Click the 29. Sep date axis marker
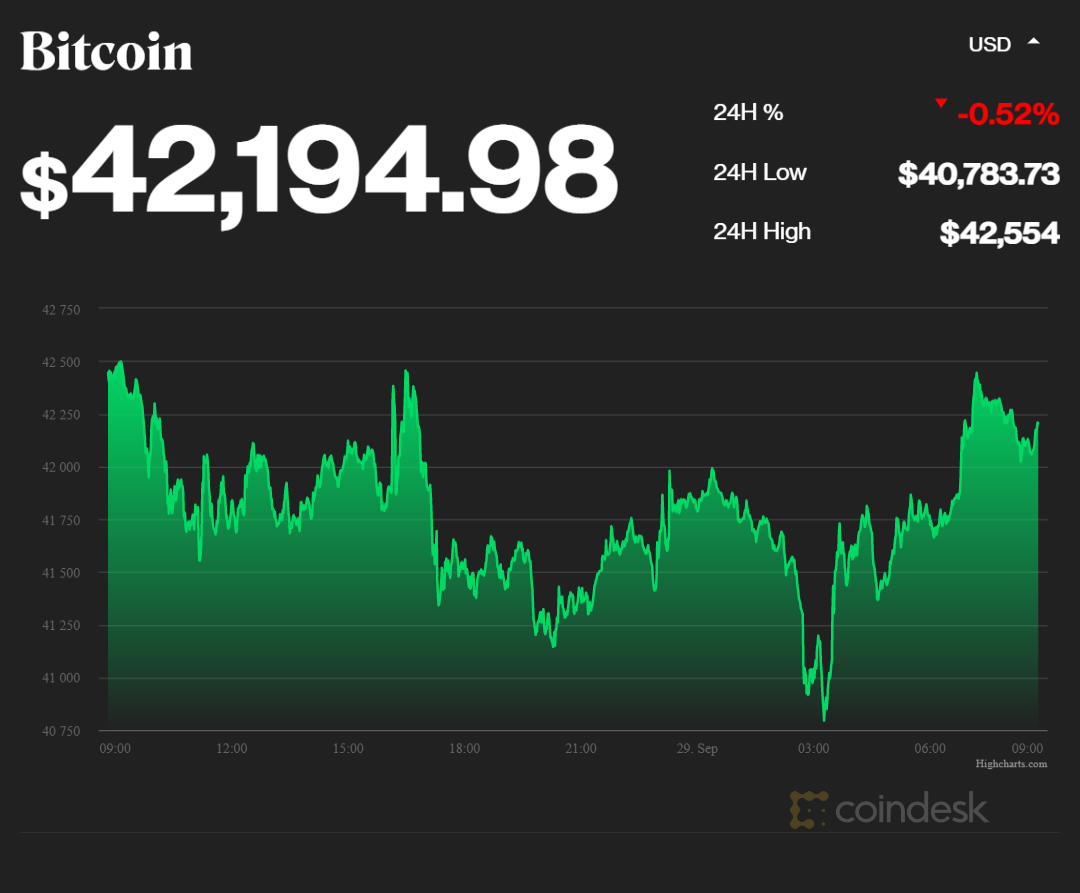 697,748
